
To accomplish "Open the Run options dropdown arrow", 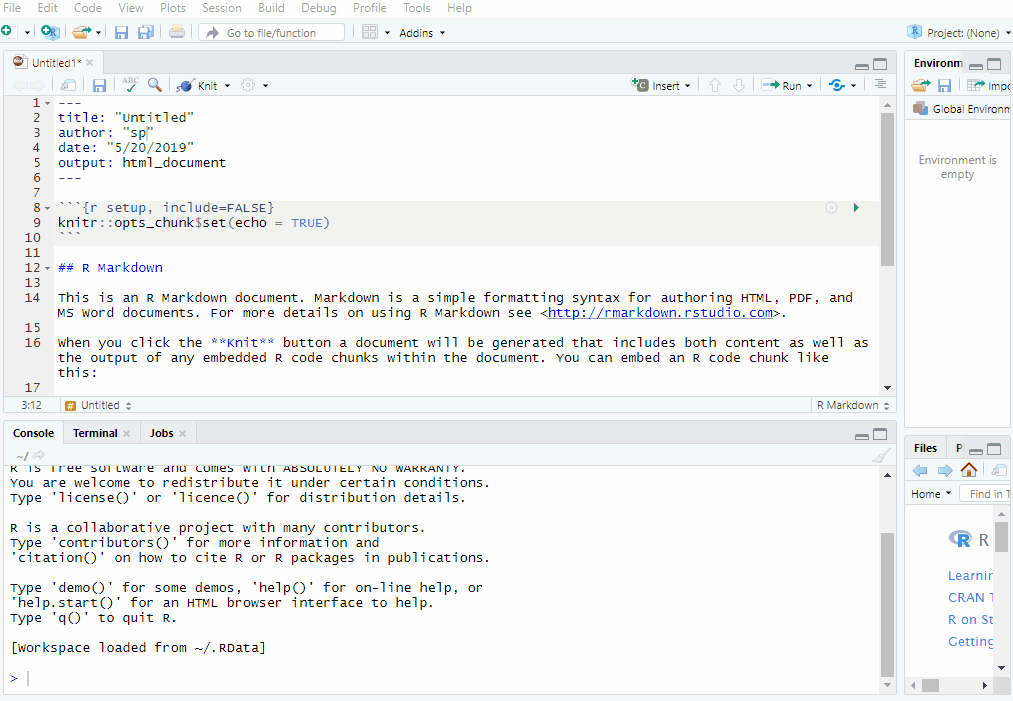I will click(x=809, y=86).
